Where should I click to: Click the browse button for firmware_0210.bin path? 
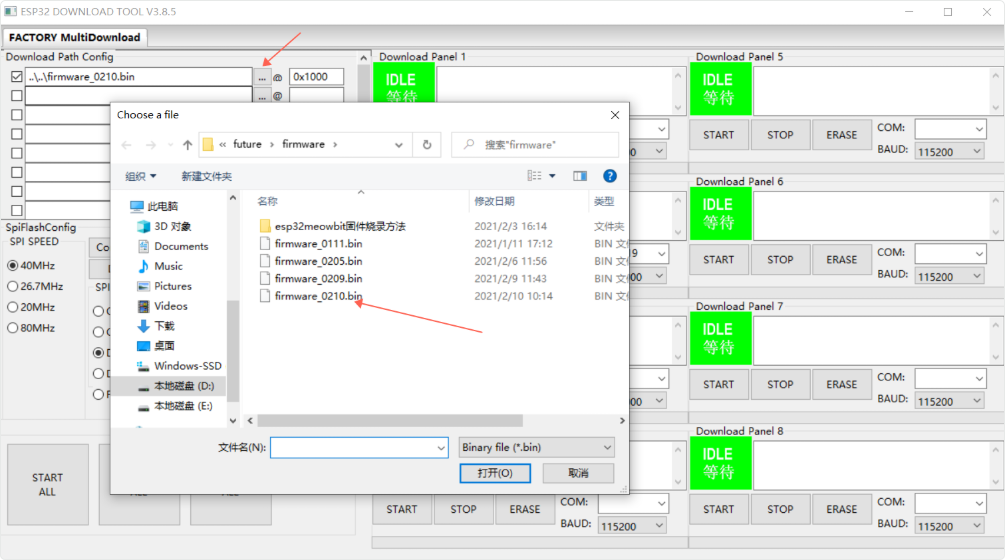point(262,77)
